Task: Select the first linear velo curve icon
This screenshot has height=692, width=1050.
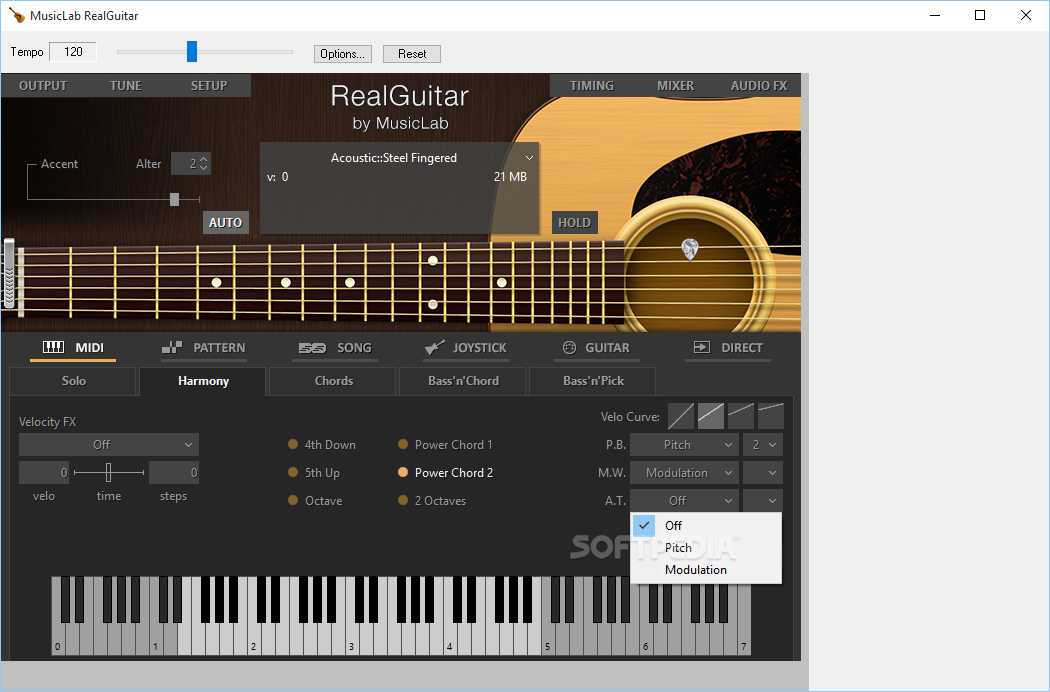Action: click(680, 416)
